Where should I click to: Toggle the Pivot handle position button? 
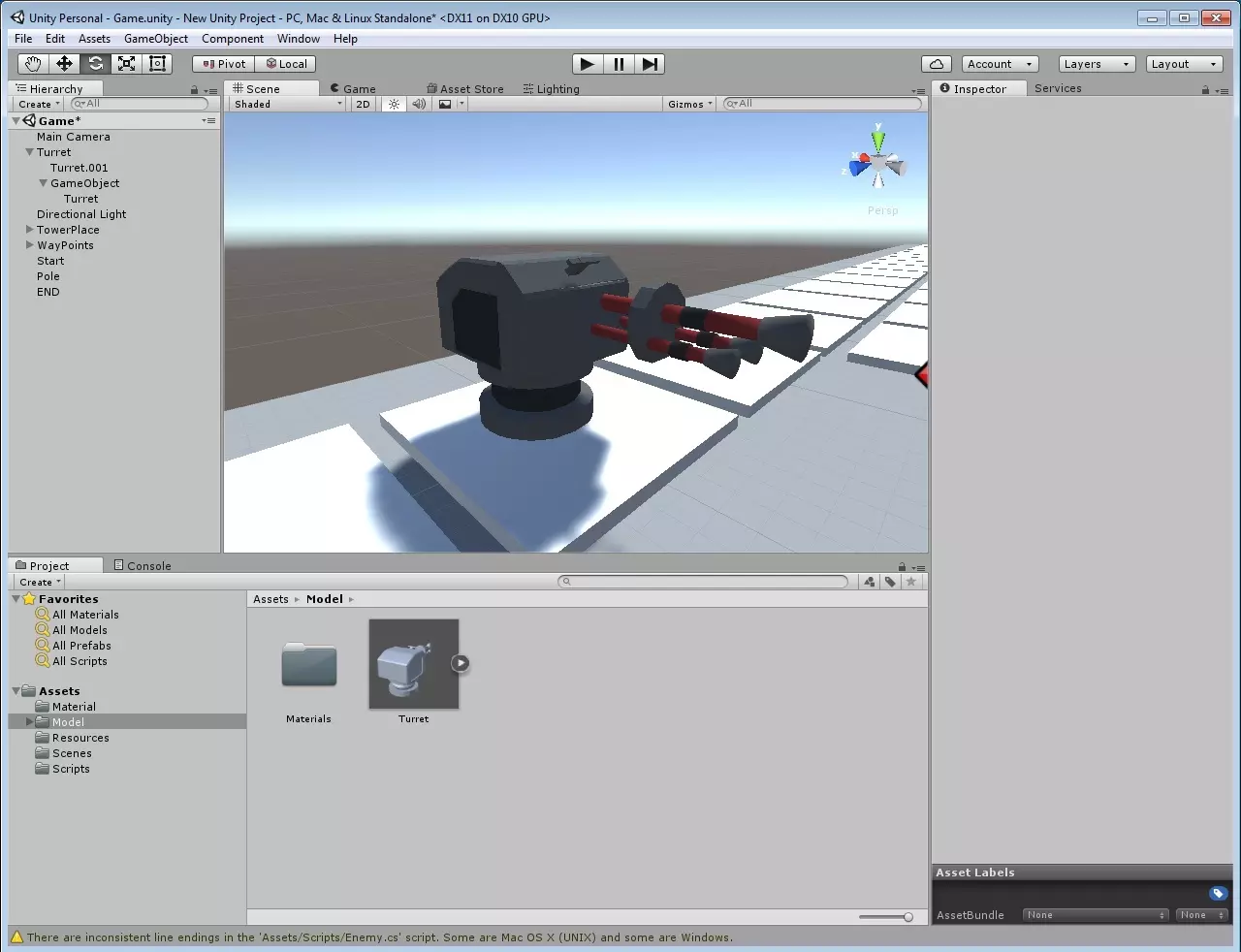point(224,64)
